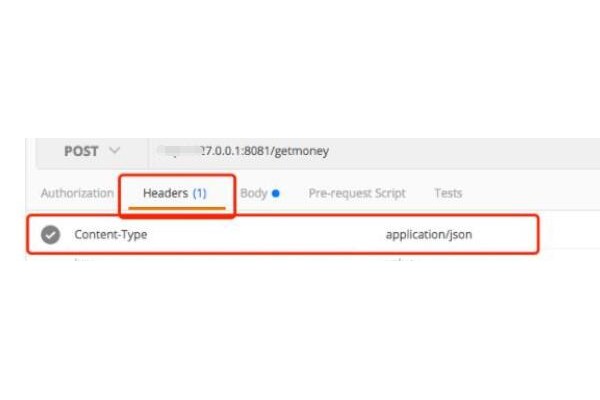Go to the Pre-request Script tab
The width and height of the screenshot is (600, 400).
point(357,193)
